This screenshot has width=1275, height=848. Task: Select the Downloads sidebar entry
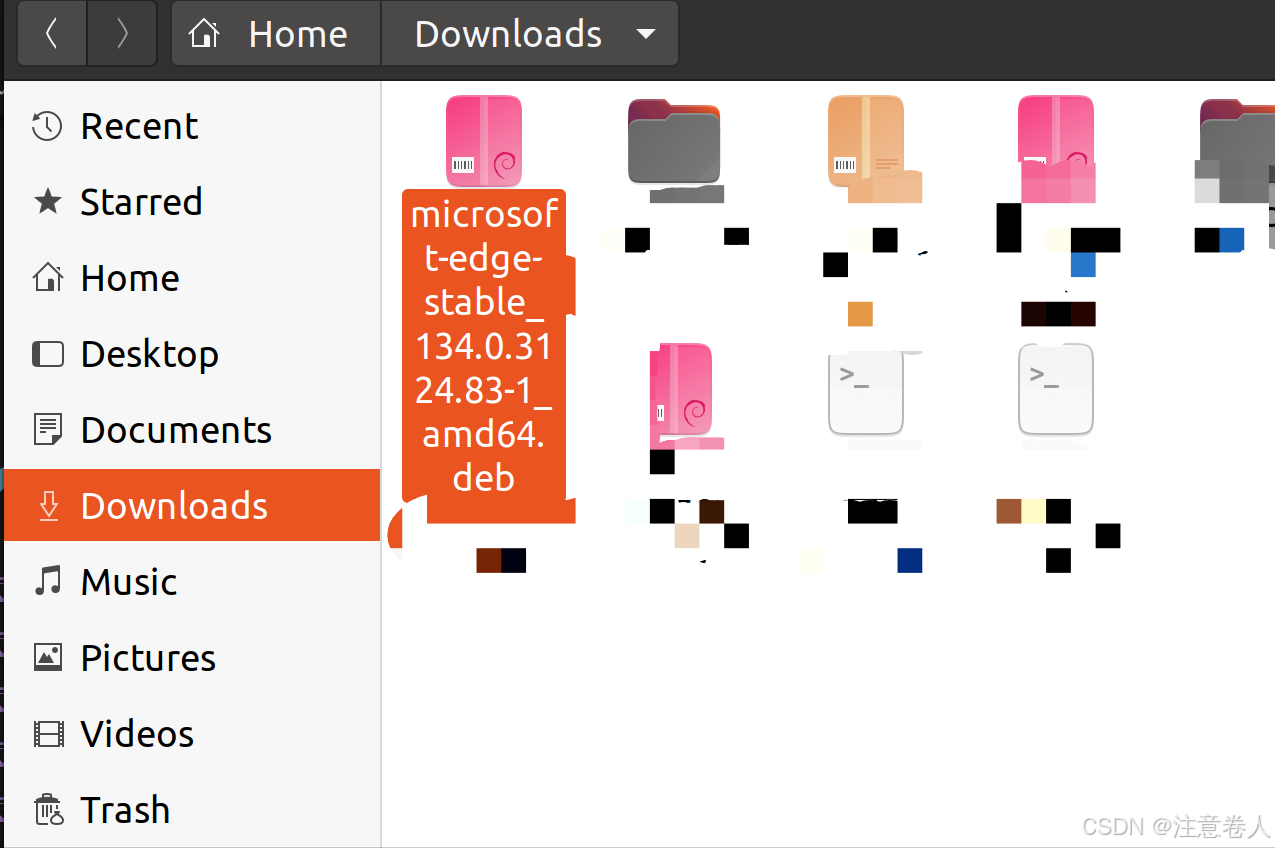tap(173, 506)
